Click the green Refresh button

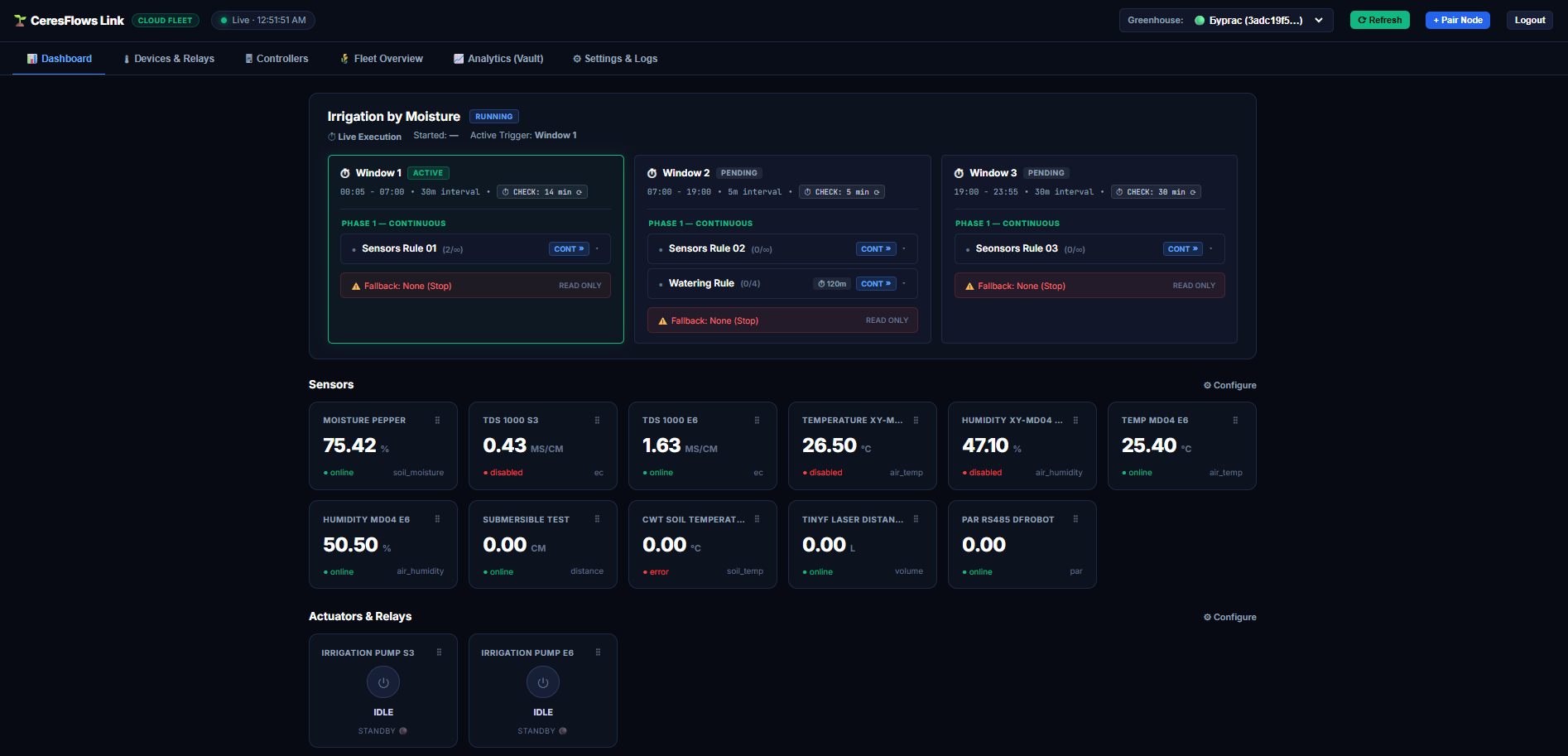coord(1380,20)
